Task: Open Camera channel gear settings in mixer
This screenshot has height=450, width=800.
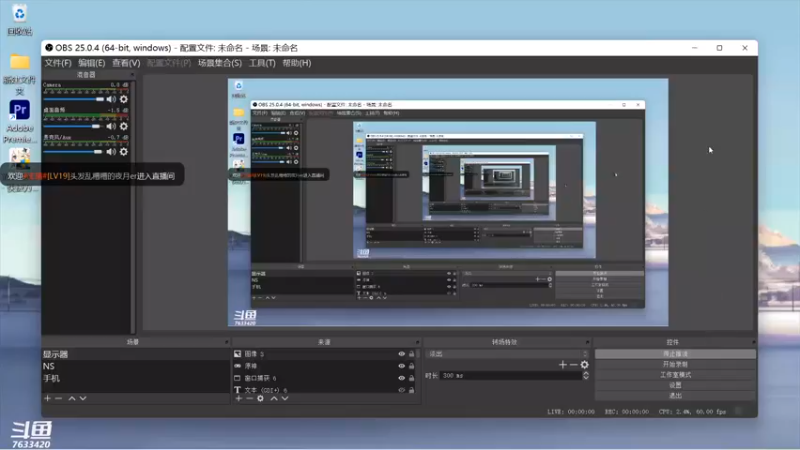Action: pyautogui.click(x=123, y=99)
